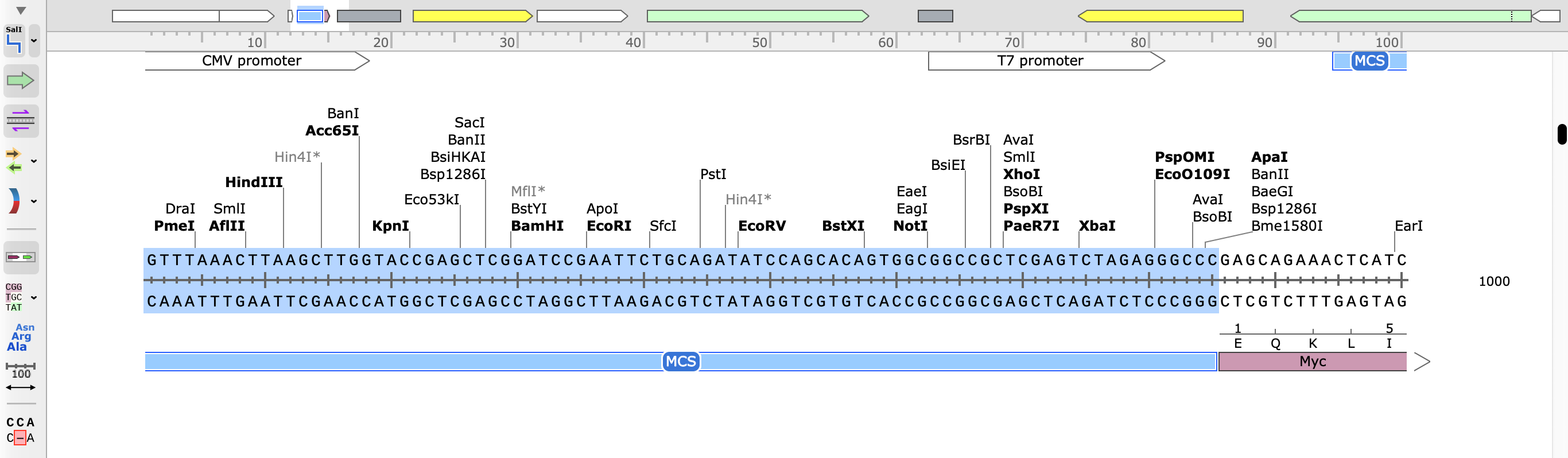Toggle the purple primers display button
1568x458 pixels.
(x=21, y=120)
